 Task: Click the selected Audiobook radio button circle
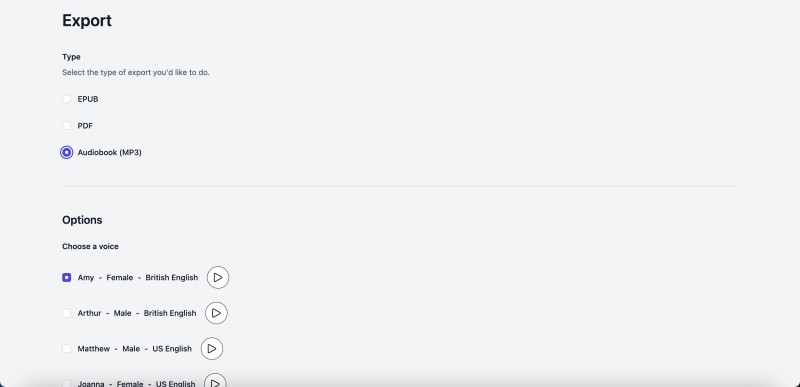click(x=66, y=152)
